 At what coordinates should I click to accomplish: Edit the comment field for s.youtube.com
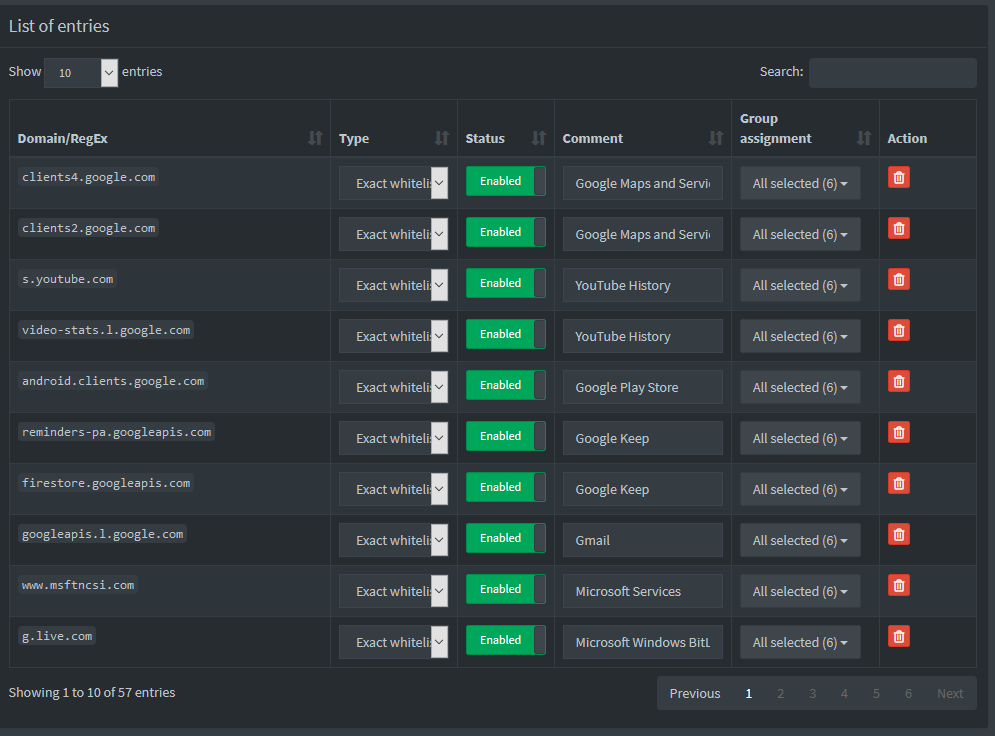642,285
